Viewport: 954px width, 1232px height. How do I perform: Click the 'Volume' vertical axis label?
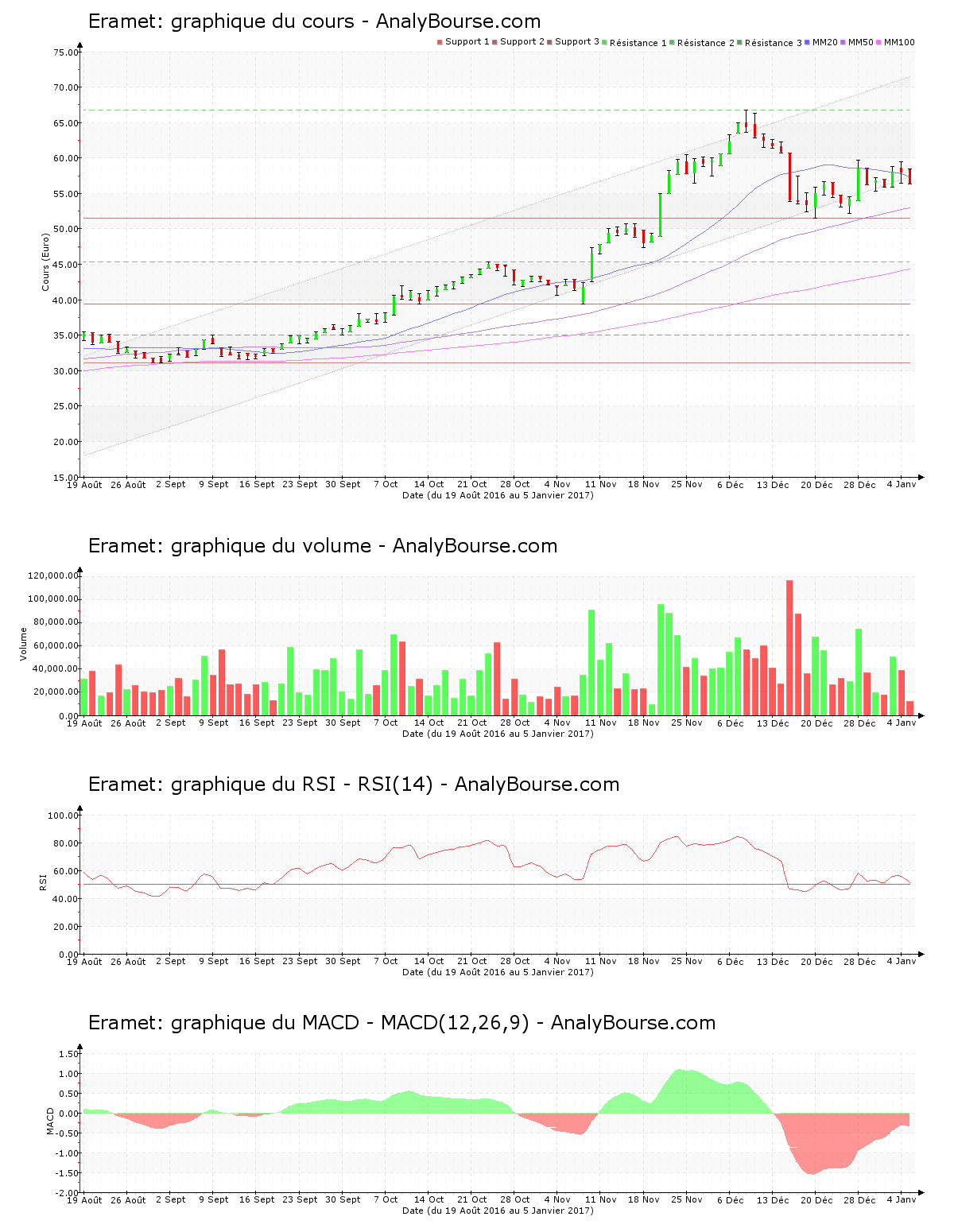coord(24,644)
